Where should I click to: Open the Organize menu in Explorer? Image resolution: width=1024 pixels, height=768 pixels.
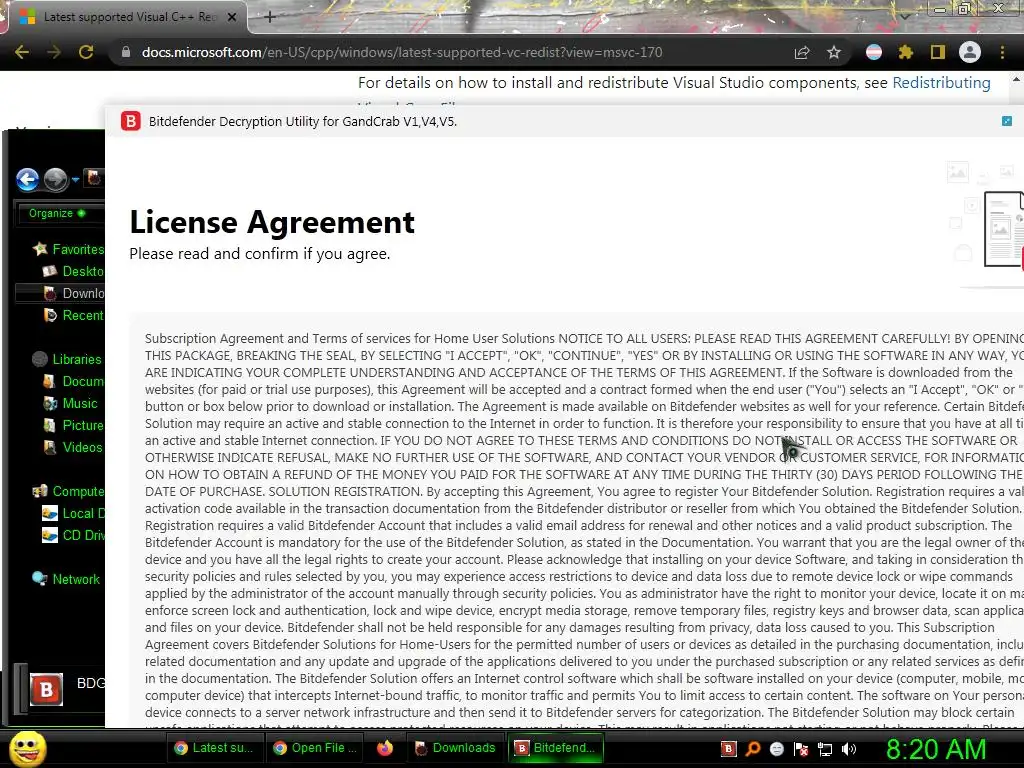click(57, 213)
